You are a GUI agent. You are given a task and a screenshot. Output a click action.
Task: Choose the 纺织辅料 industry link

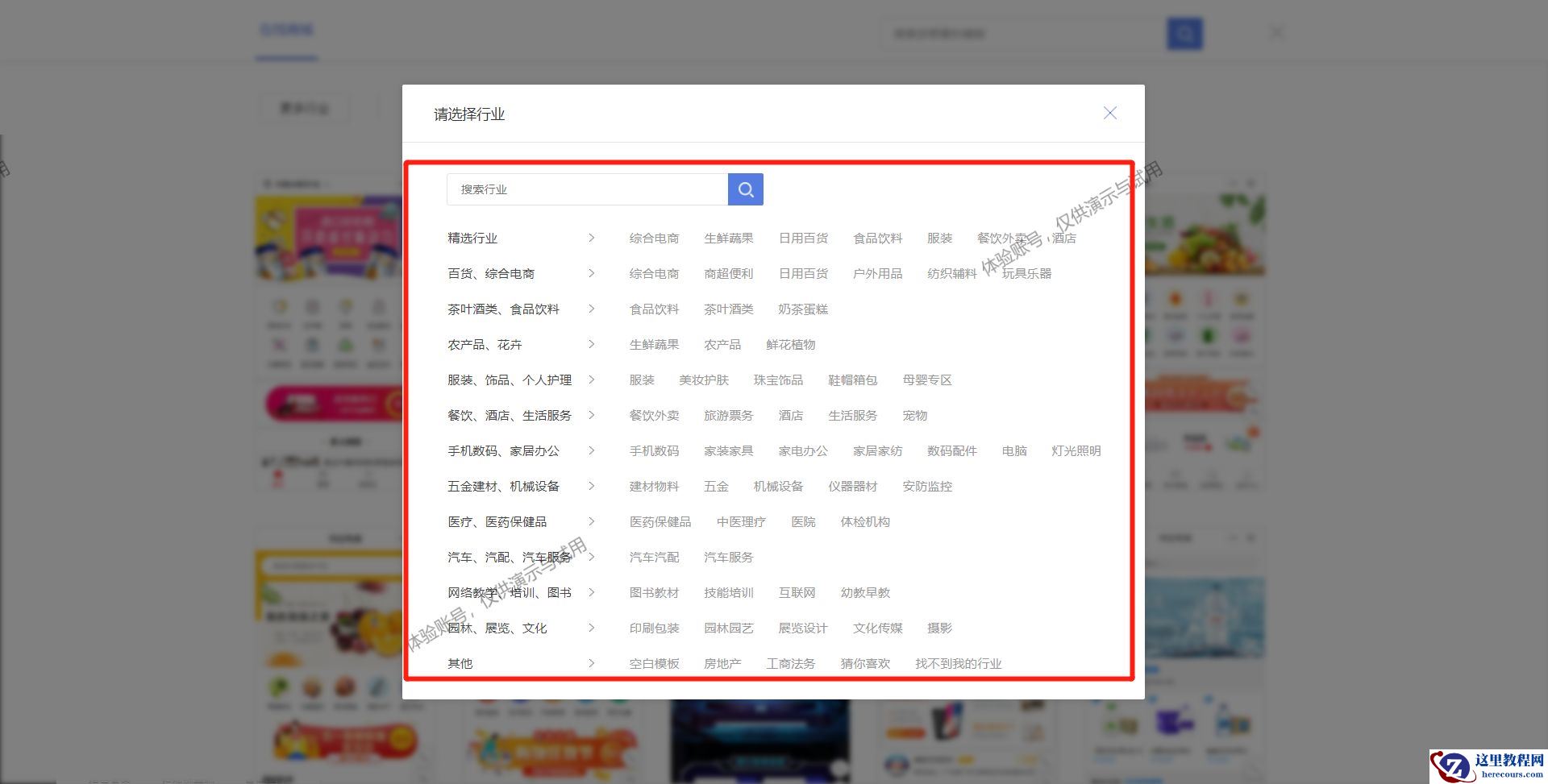pyautogui.click(x=952, y=274)
